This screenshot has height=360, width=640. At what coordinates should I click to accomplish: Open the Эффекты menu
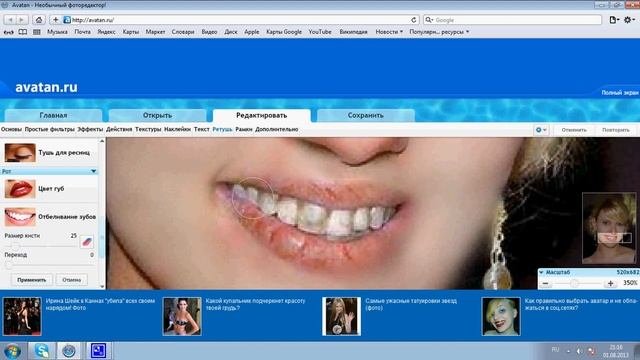[90, 129]
